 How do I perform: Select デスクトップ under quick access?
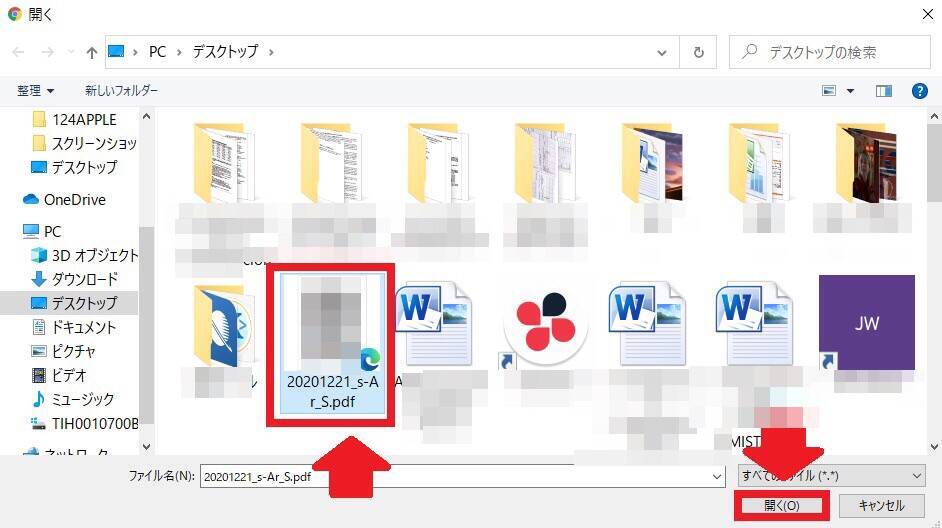74,167
